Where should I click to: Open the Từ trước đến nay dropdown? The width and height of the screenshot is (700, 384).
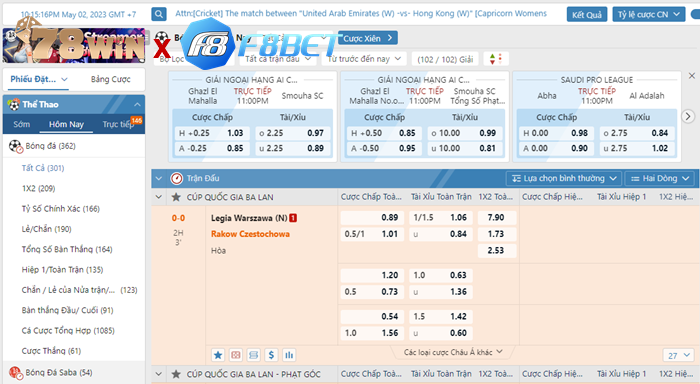tap(364, 59)
